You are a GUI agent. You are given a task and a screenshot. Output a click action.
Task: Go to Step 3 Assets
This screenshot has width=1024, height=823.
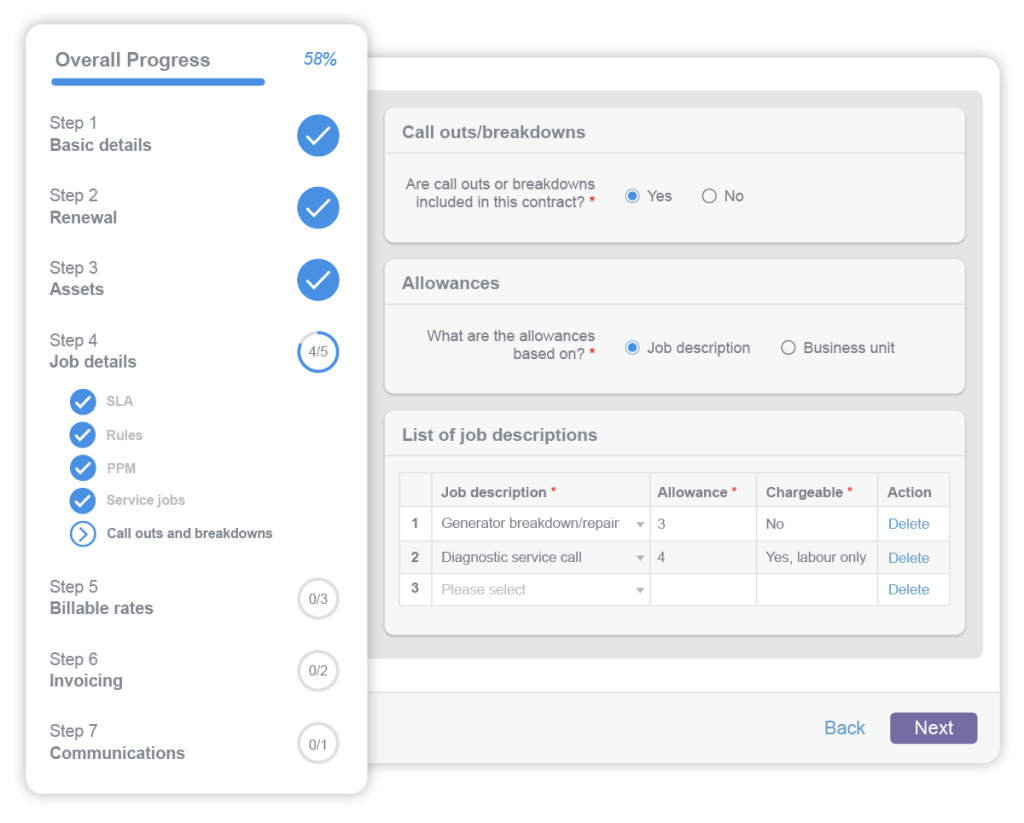77,278
